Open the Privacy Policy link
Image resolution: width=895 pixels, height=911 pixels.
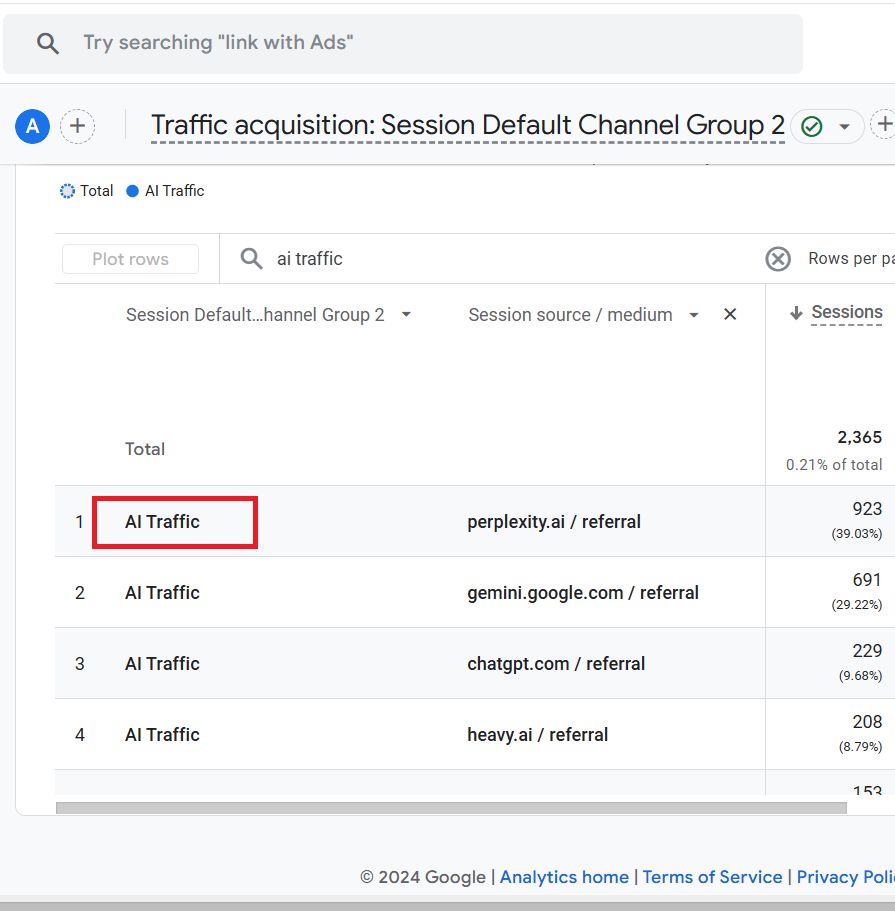point(846,877)
